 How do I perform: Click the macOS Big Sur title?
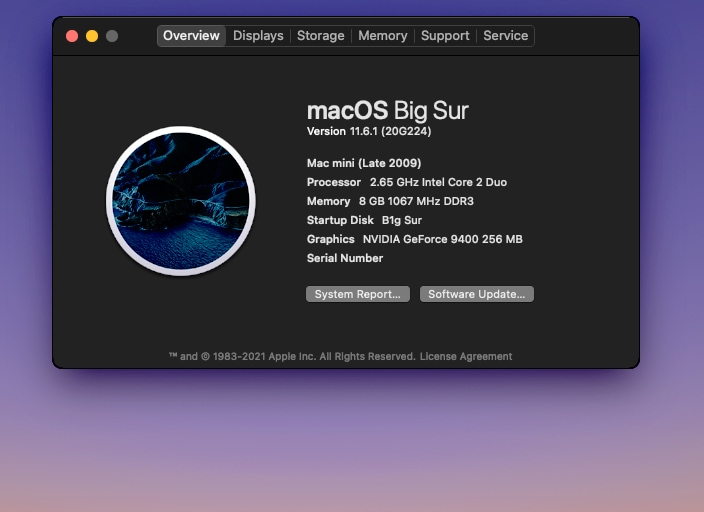click(388, 110)
